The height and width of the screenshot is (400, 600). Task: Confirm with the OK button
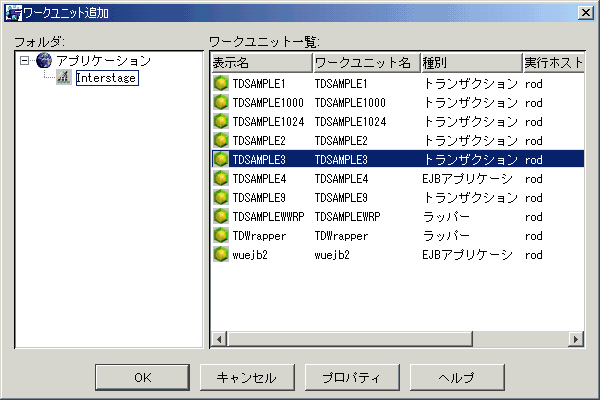point(142,377)
